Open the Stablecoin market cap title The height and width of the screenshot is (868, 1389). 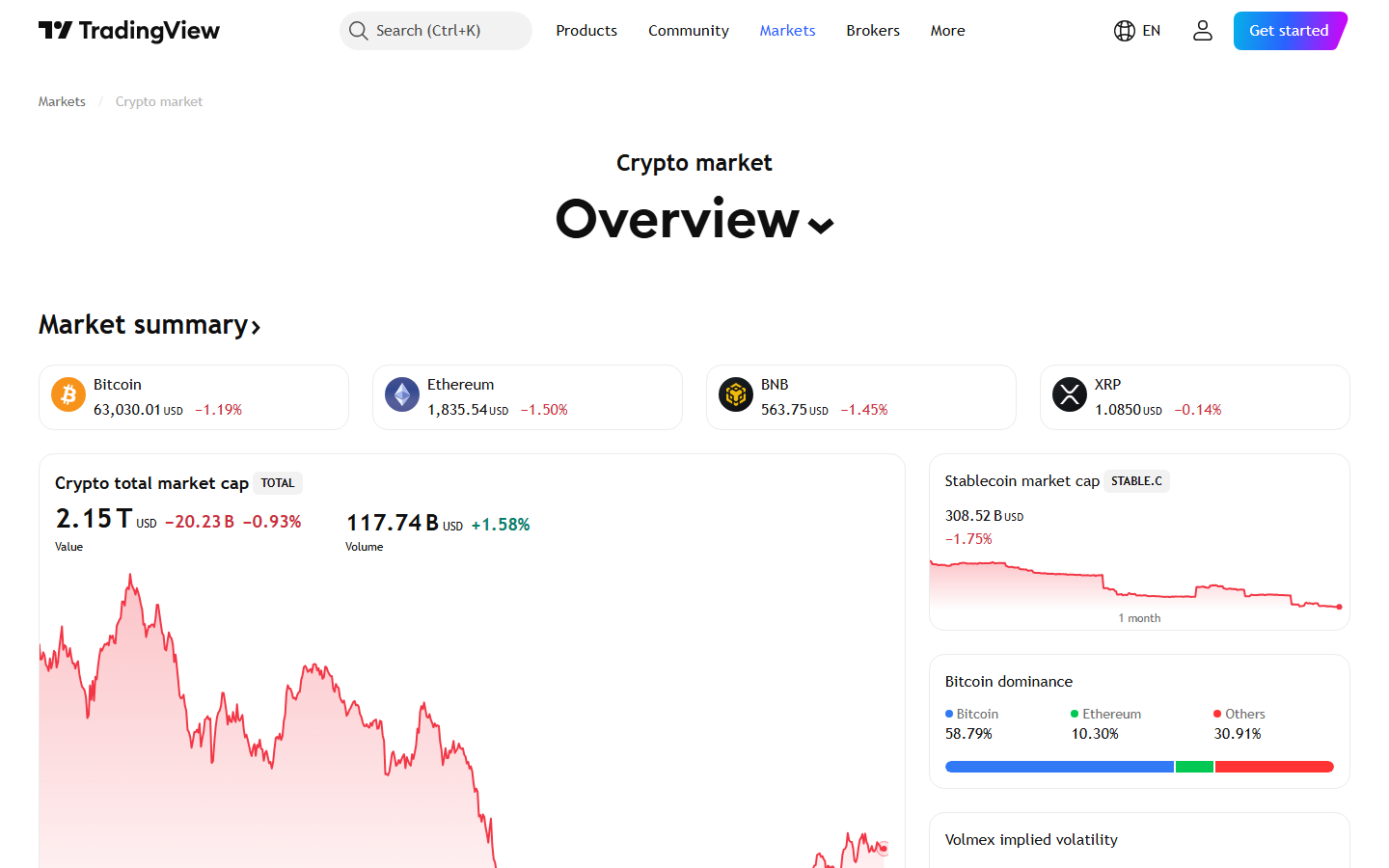click(x=1022, y=481)
